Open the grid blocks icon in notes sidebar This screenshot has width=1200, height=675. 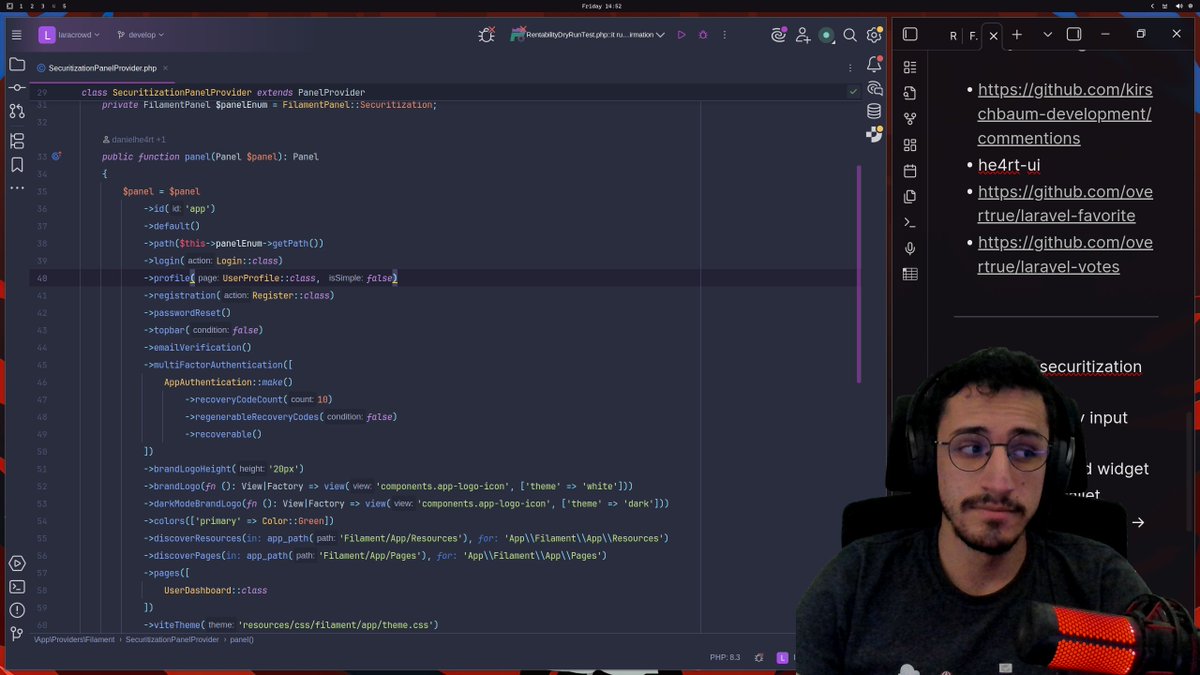(910, 145)
